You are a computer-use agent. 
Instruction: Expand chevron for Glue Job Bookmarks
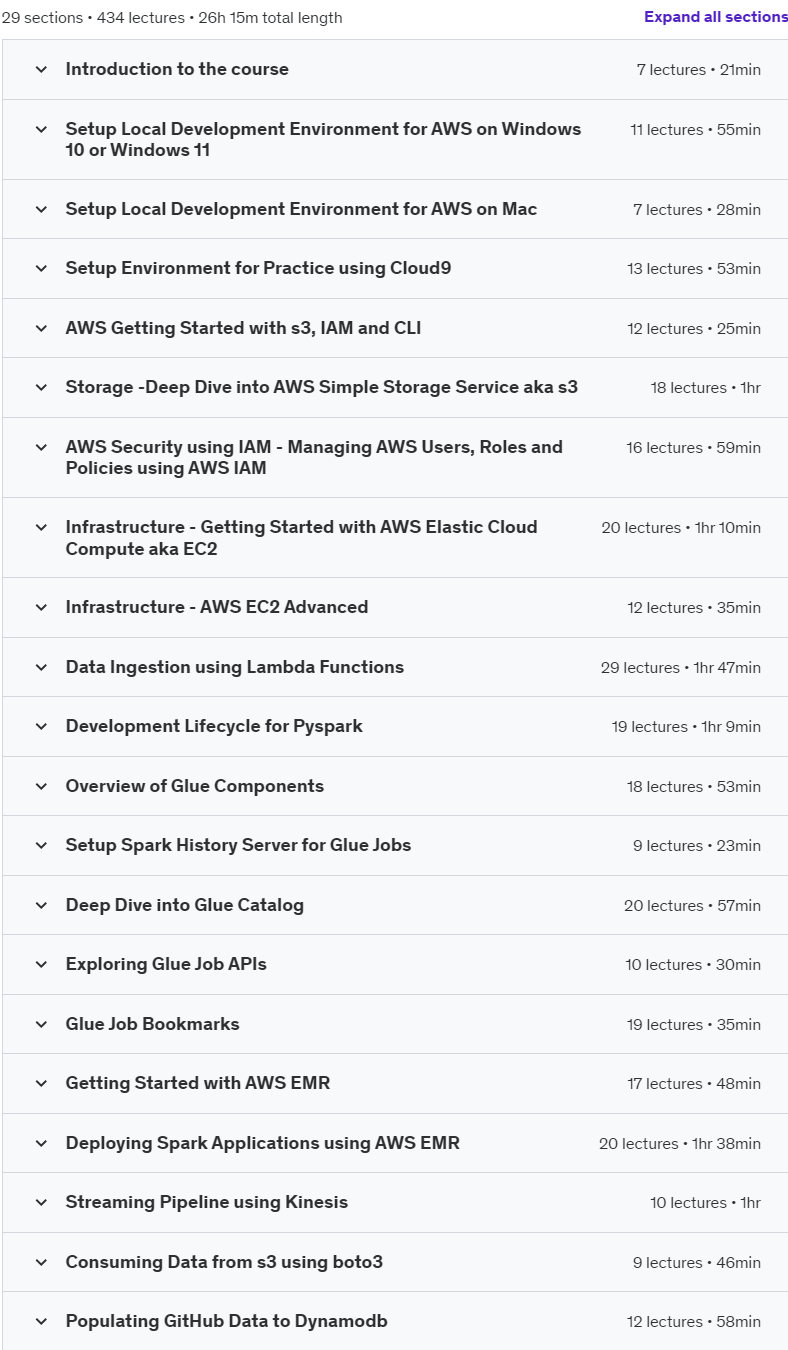(41, 1024)
